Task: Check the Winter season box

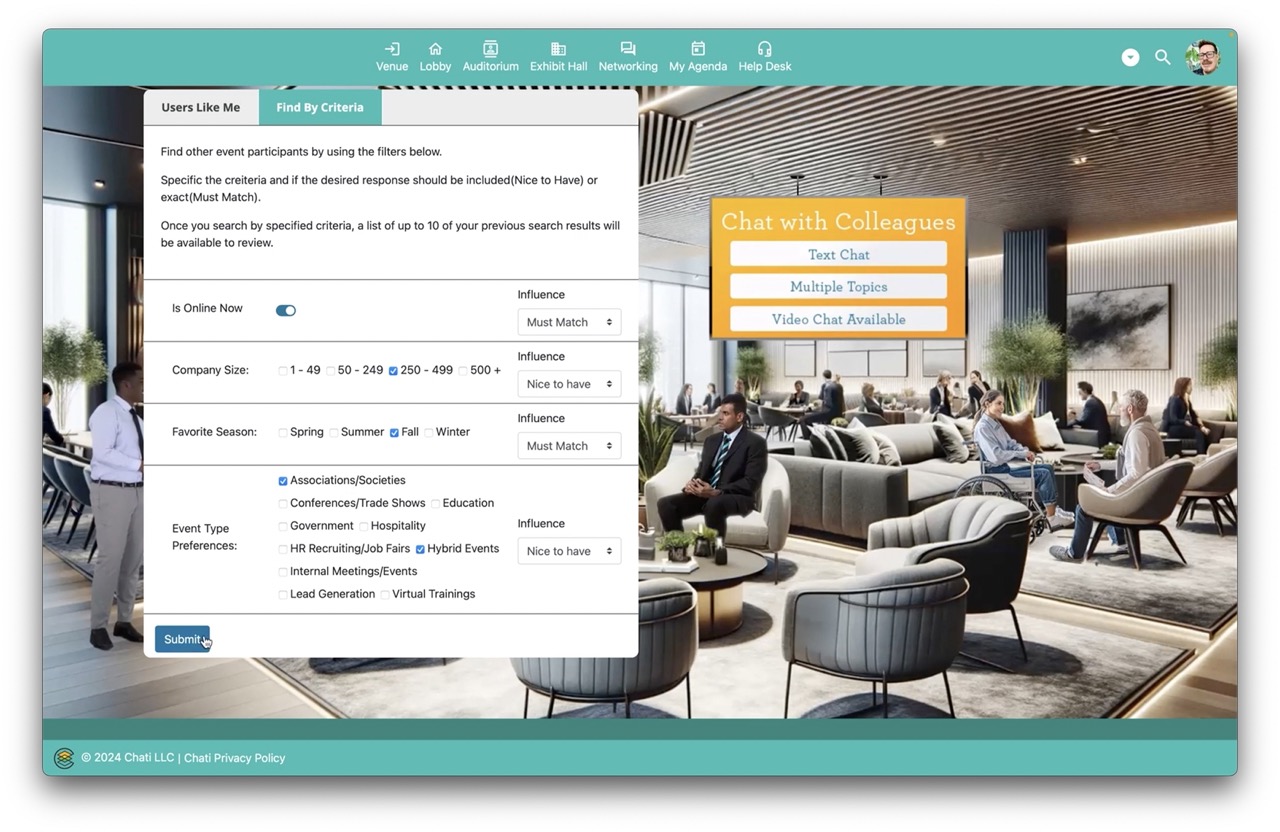Action: coord(429,433)
